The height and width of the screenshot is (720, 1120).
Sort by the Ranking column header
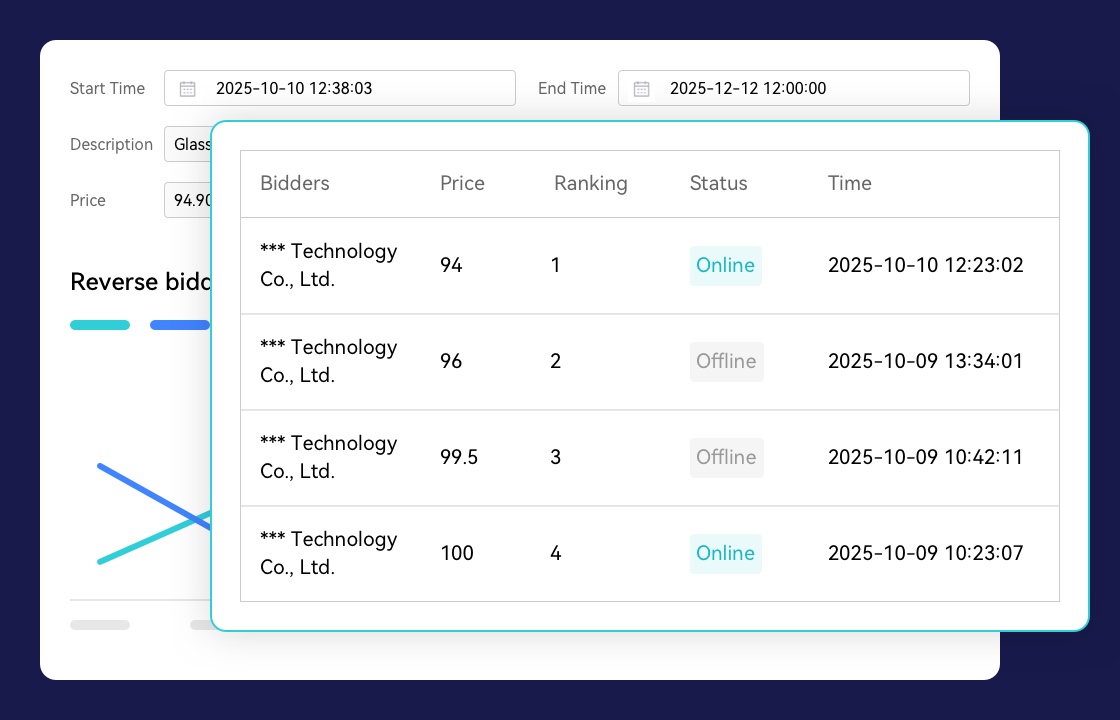point(590,183)
